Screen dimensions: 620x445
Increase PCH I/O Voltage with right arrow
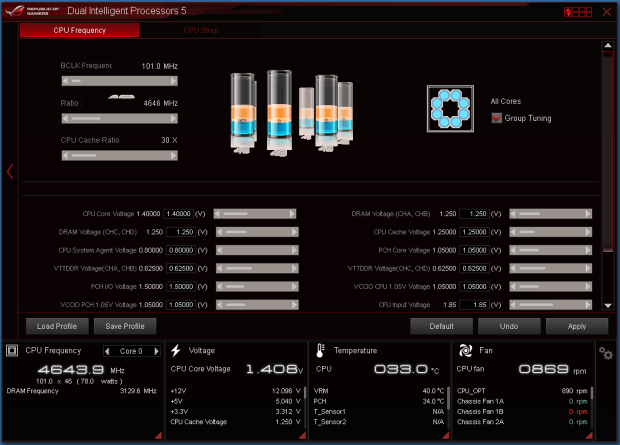[x=295, y=286]
